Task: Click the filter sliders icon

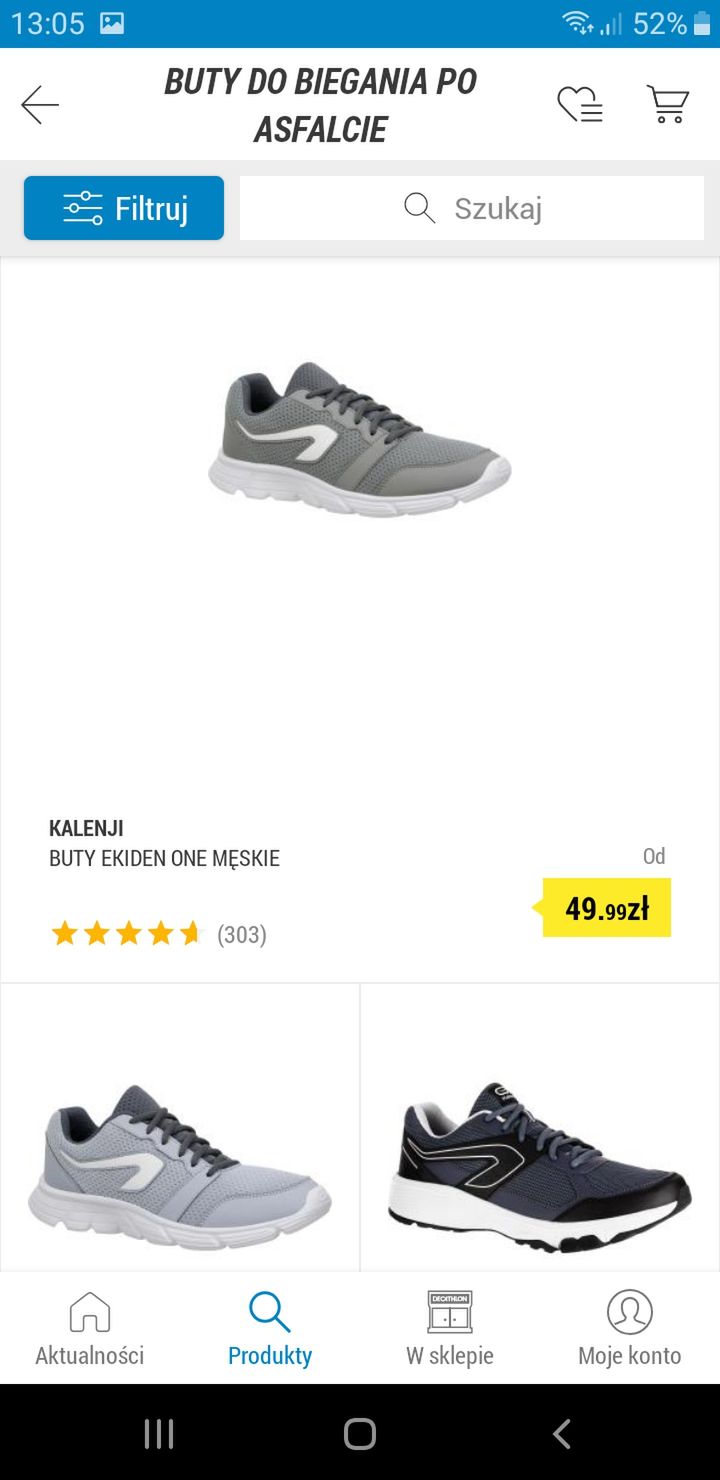Action: (83, 208)
